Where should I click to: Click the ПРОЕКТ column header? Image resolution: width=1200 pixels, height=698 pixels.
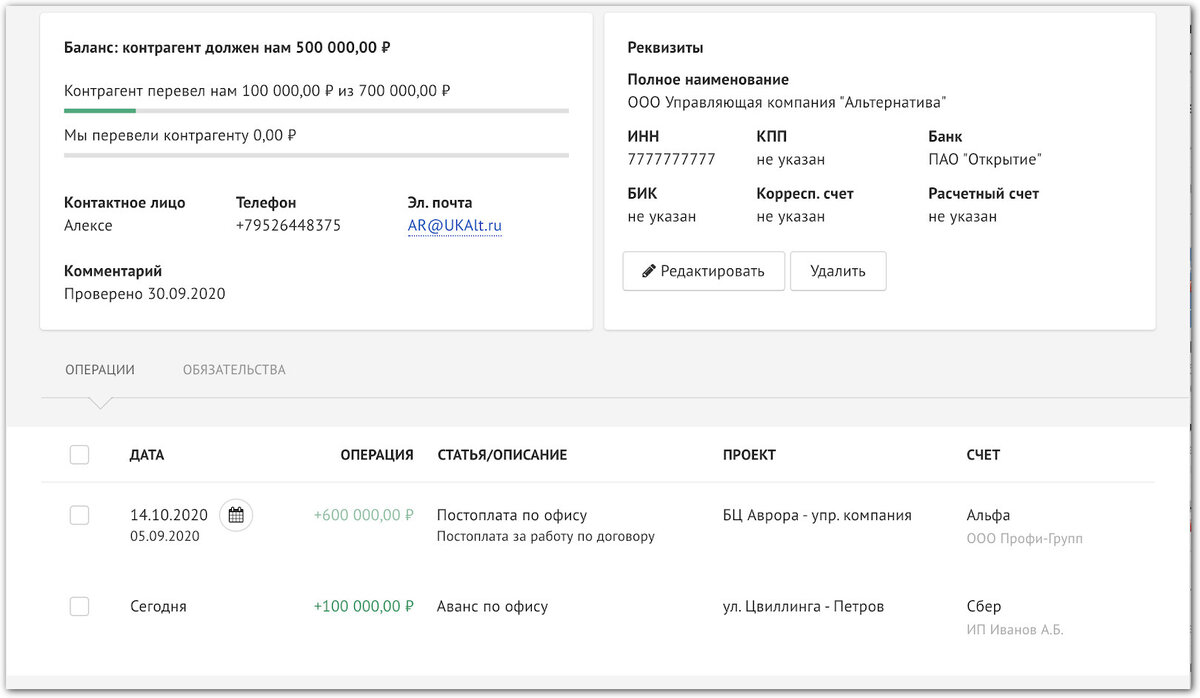pyautogui.click(x=749, y=455)
